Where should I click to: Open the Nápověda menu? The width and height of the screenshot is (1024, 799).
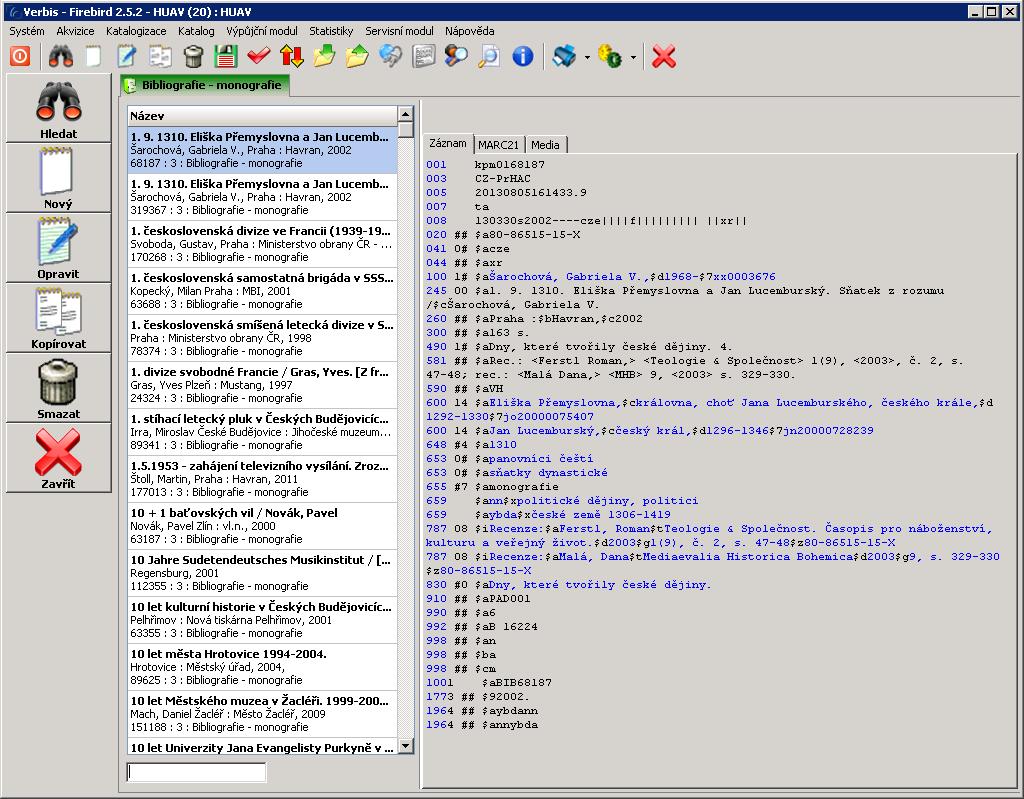(470, 31)
